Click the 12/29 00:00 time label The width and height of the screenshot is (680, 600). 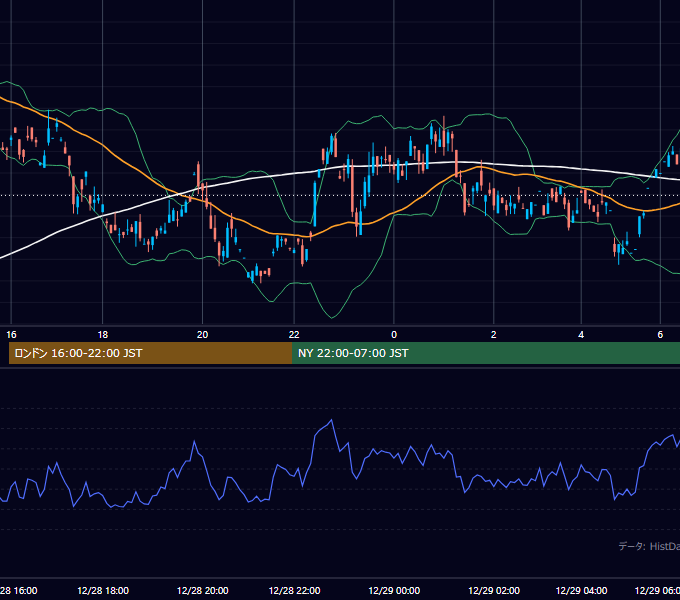coord(394,590)
